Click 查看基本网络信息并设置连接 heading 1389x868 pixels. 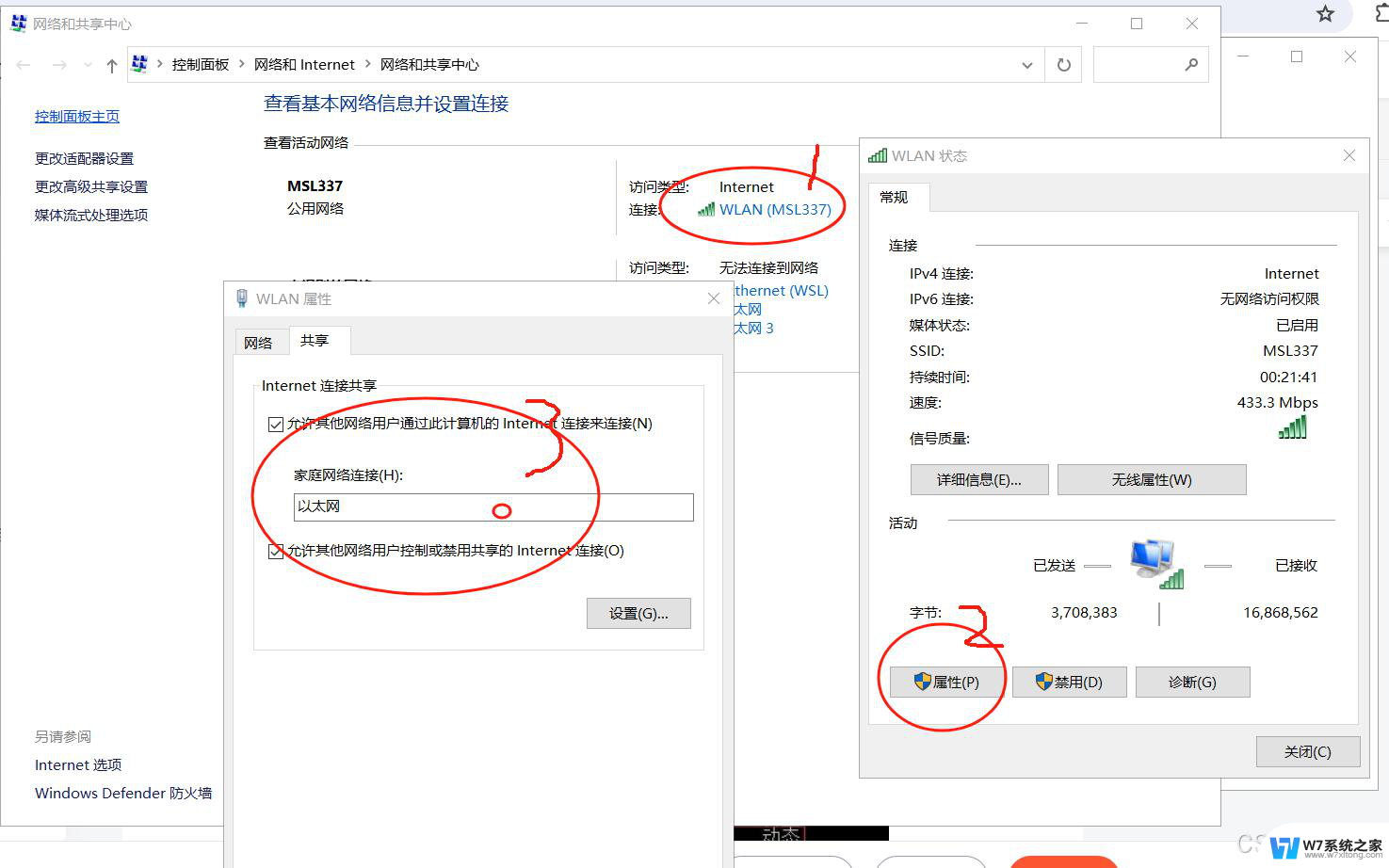click(386, 104)
